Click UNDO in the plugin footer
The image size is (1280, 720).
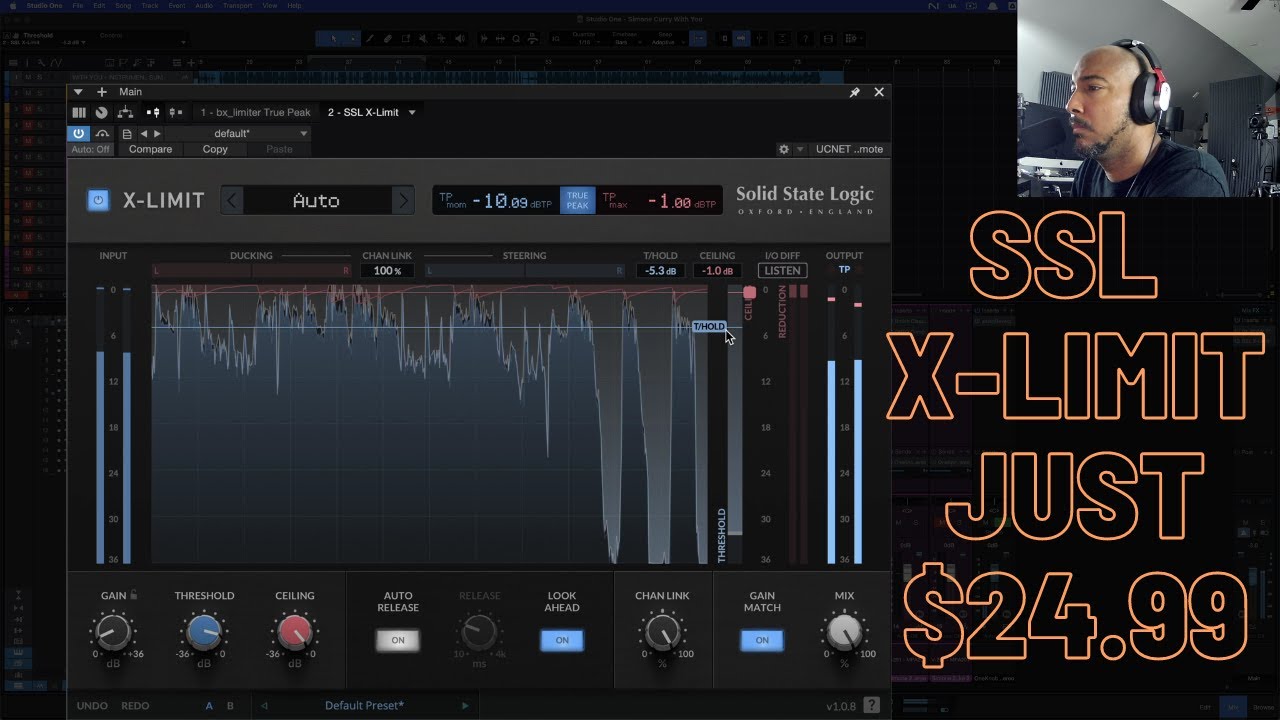pyautogui.click(x=92, y=706)
